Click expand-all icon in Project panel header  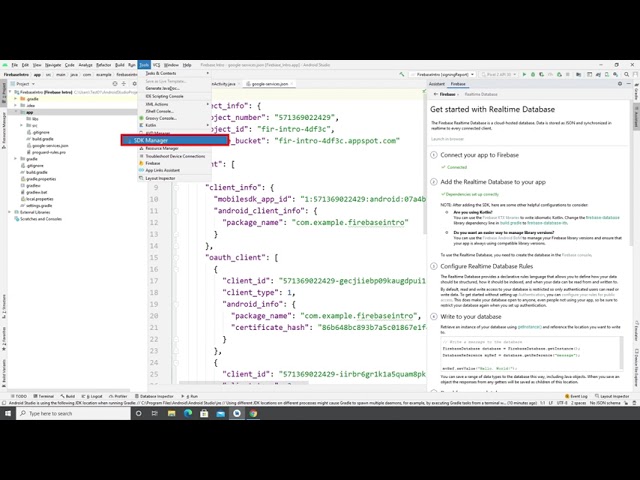click(x=124, y=84)
